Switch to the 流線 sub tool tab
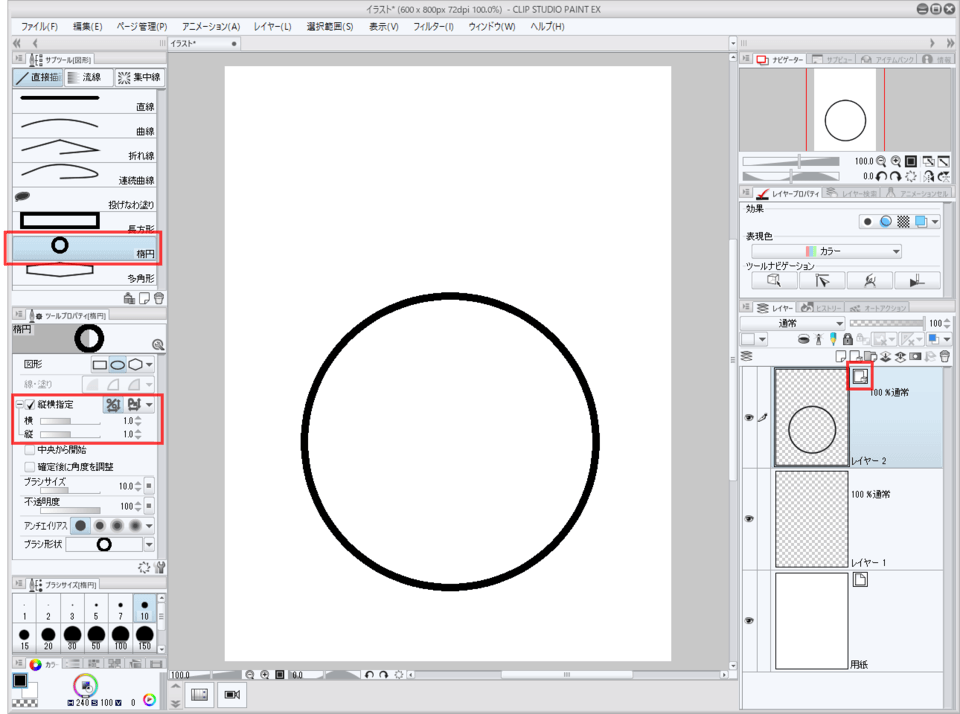Image resolution: width=960 pixels, height=714 pixels. coord(84,77)
